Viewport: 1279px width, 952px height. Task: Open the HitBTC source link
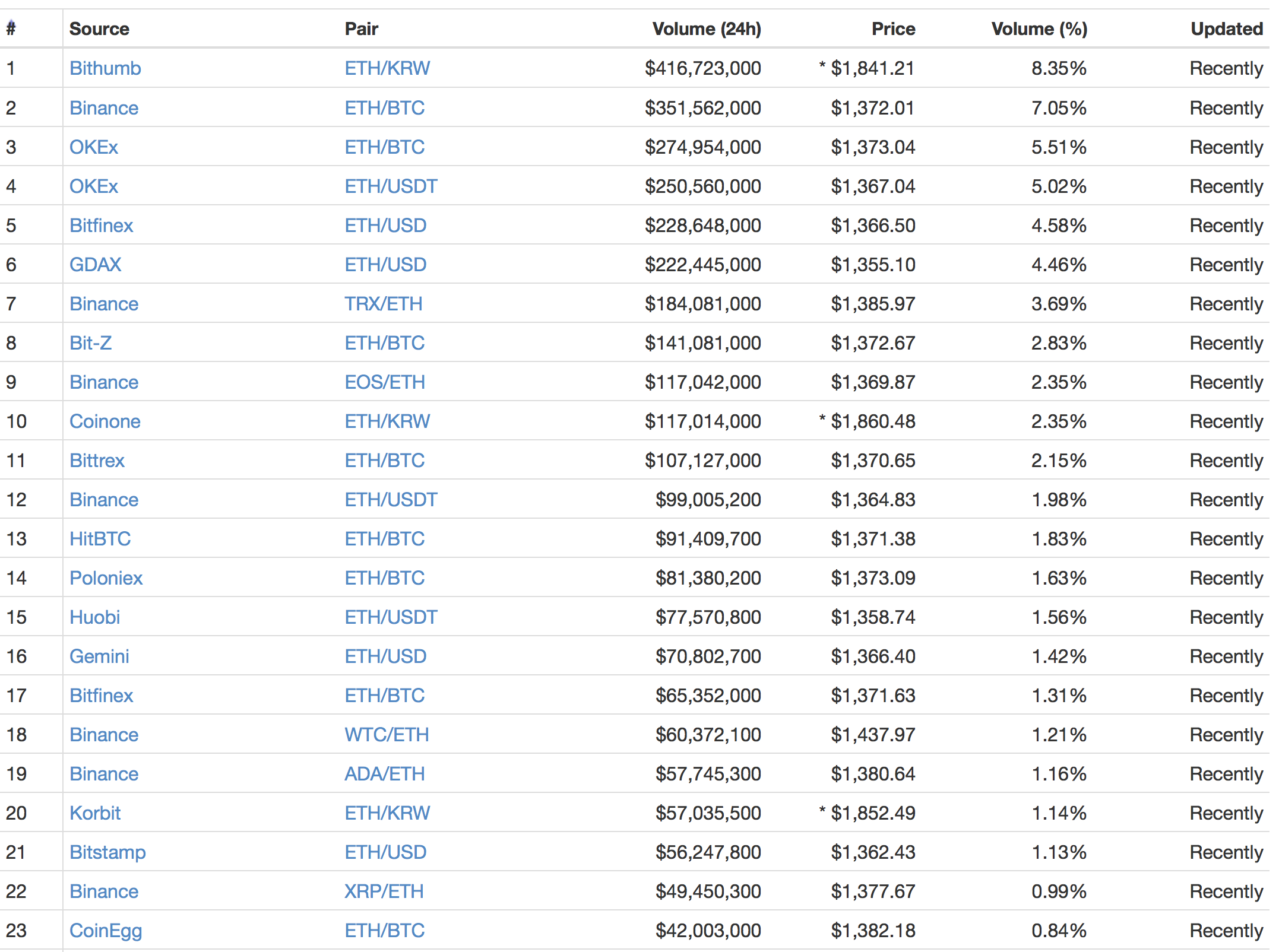click(x=100, y=539)
